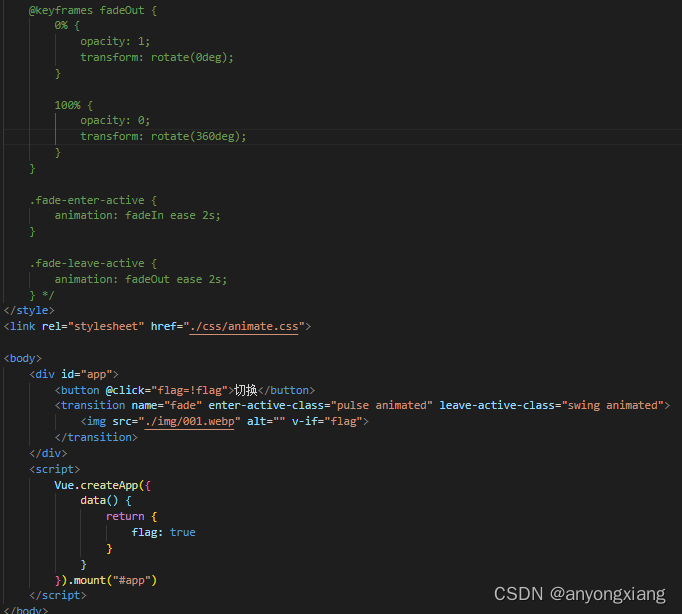The image size is (682, 614).
Task: Click the closing '</script>' tag
Action: tap(57, 596)
